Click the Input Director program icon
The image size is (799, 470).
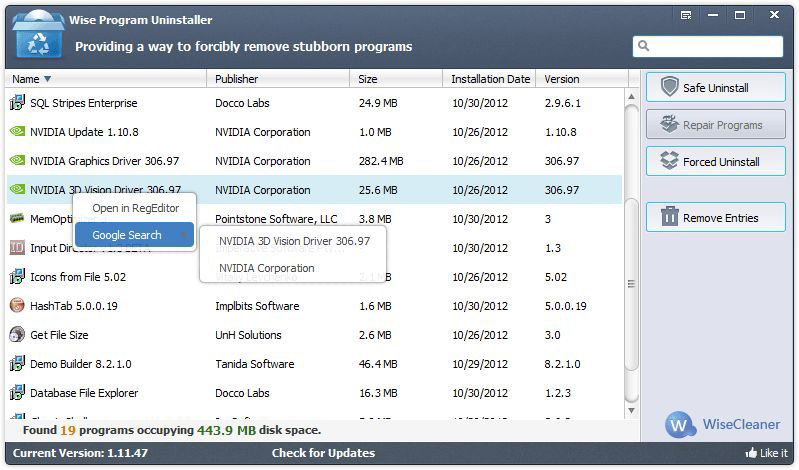(17, 248)
